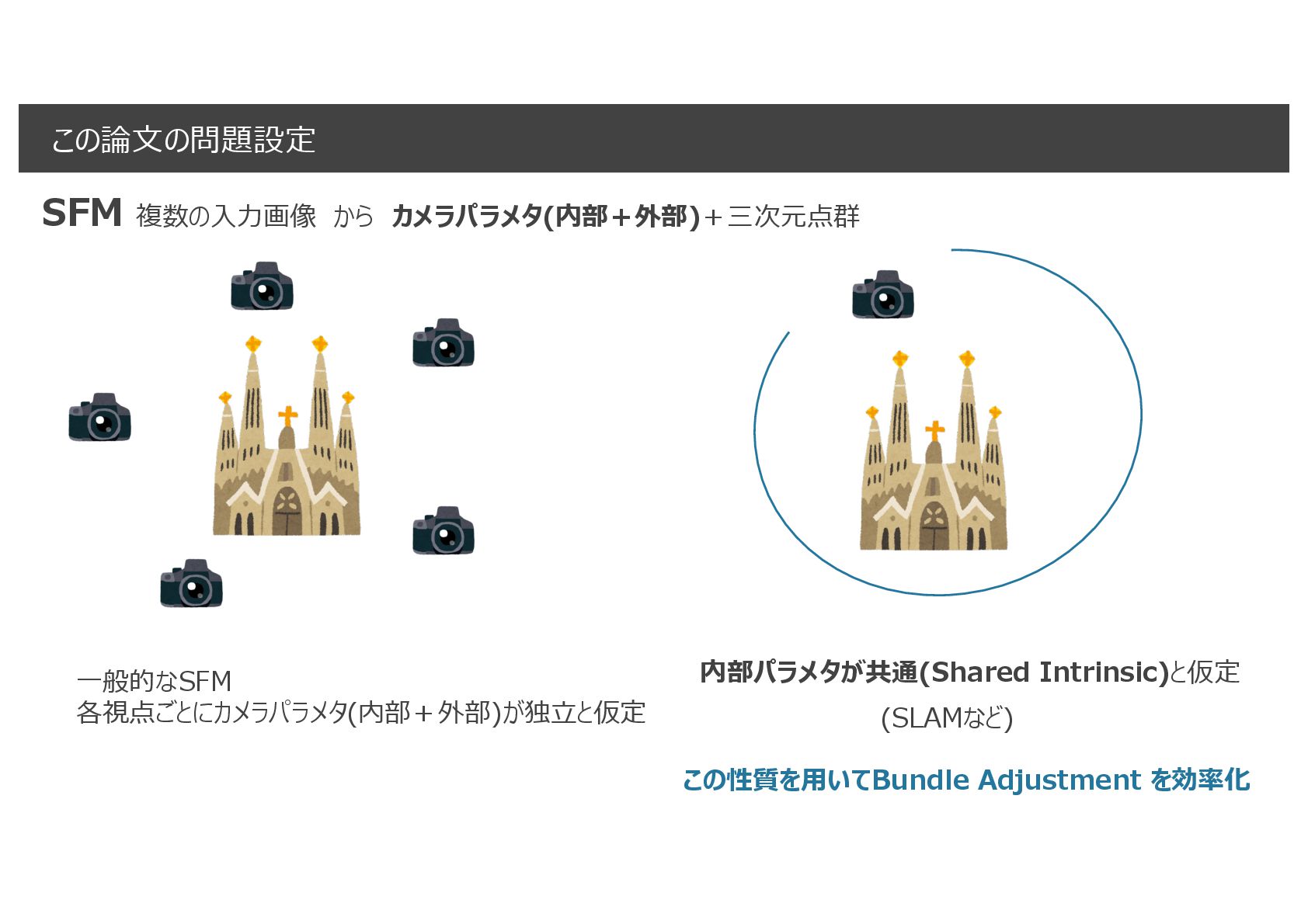1308x924 pixels.
Task: Click the text ＋三次元点群
Action: [781, 216]
